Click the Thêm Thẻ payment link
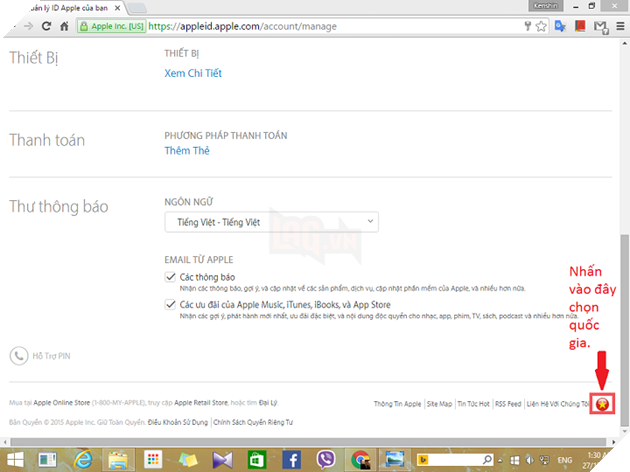The height and width of the screenshot is (472, 630). (188, 151)
